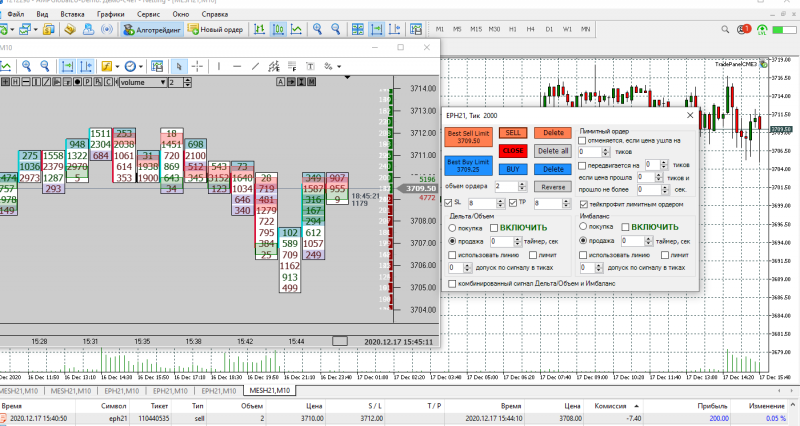This screenshot has width=800, height=426.
Task: Select the arrow cursor tool
Action: point(179,66)
